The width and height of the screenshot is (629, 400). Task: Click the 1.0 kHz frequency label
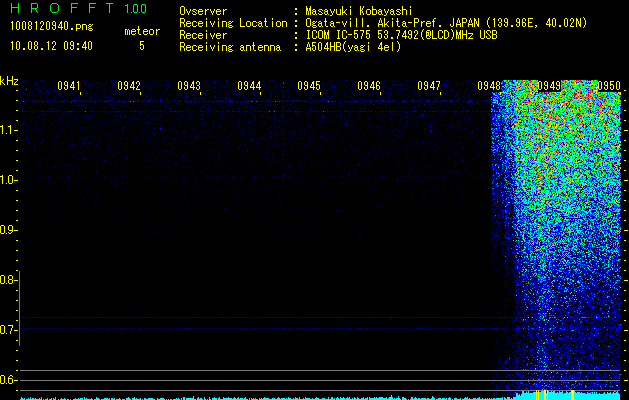[8, 180]
